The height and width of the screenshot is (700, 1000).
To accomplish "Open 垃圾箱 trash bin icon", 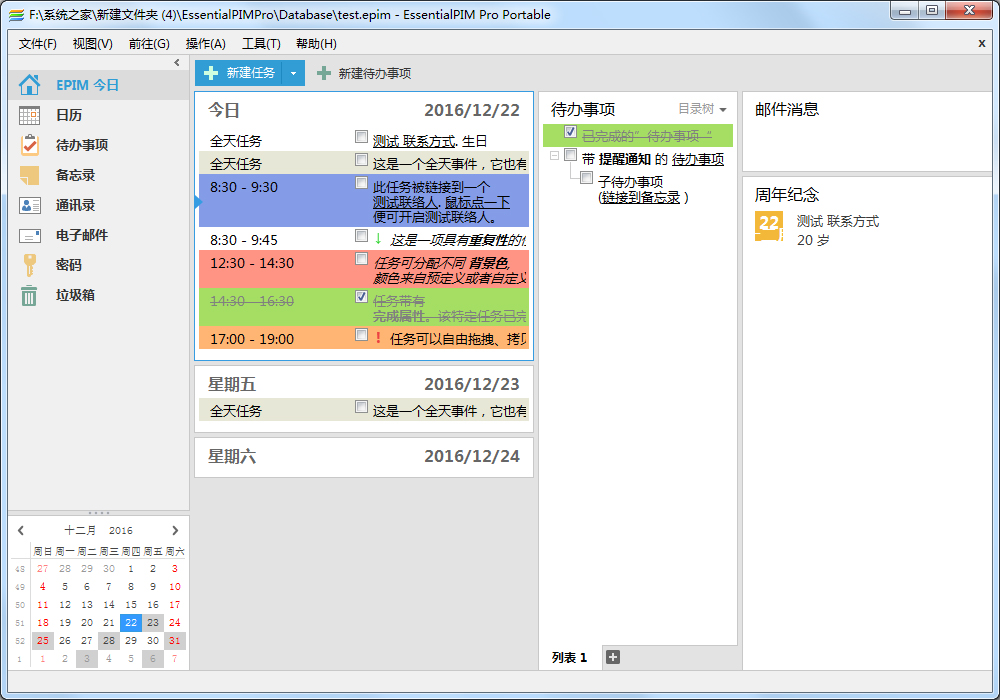I will [x=29, y=295].
